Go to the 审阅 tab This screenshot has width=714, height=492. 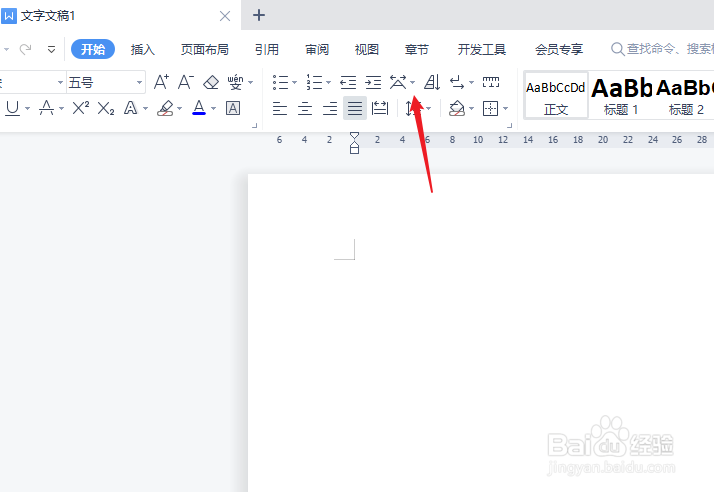point(317,49)
